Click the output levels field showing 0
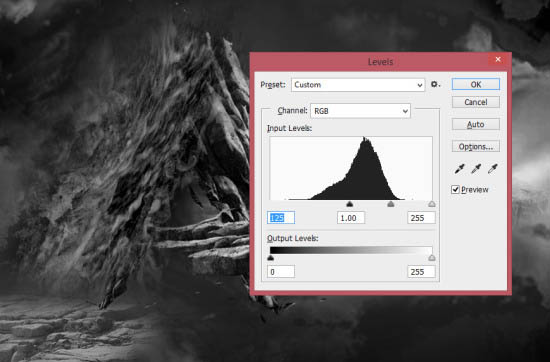The width and height of the screenshot is (550, 362). click(x=281, y=272)
